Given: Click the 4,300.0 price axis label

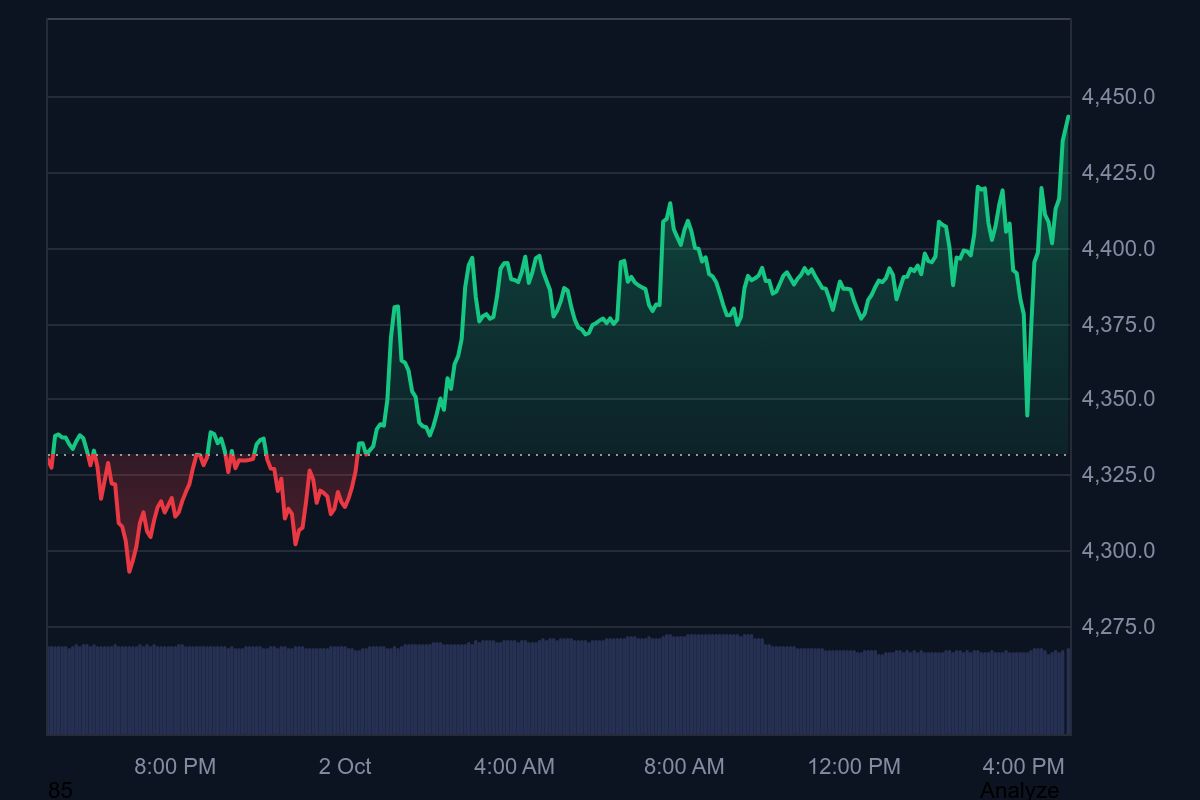Looking at the screenshot, I should (1118, 551).
